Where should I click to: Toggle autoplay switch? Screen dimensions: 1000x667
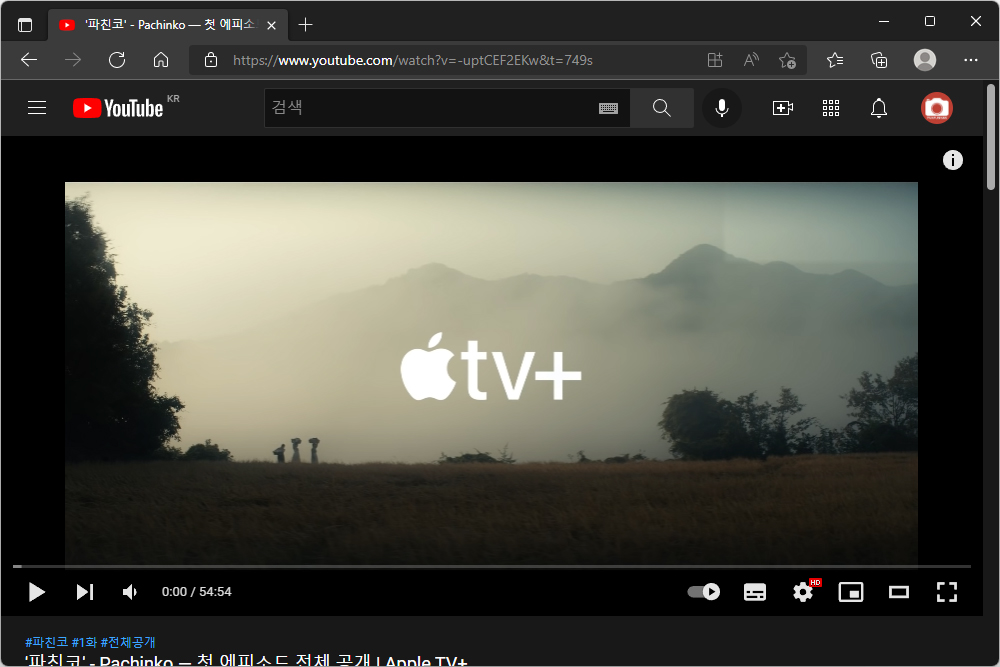(x=703, y=592)
